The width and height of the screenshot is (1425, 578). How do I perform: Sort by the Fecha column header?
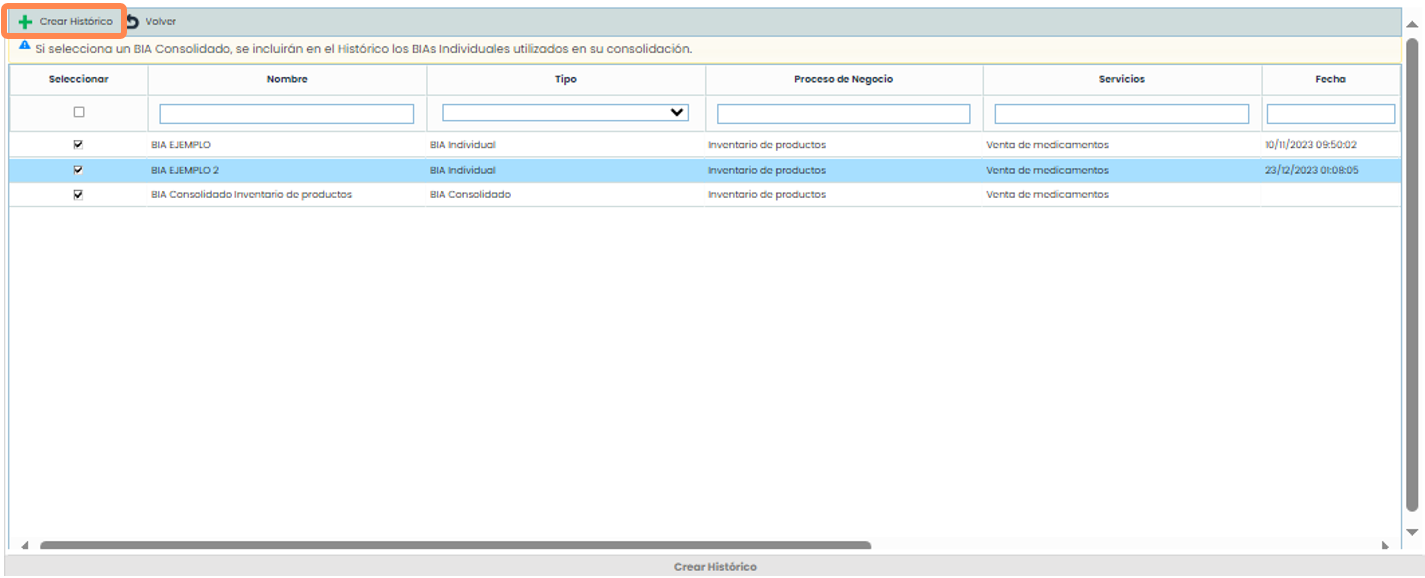(x=1330, y=79)
